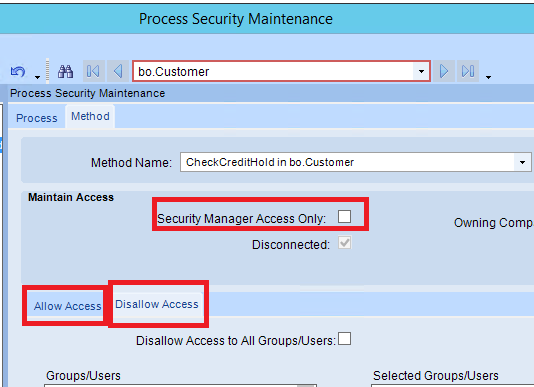Click inside the bo.Customer text field
Screen dimensions: 534x387
pos(274,72)
